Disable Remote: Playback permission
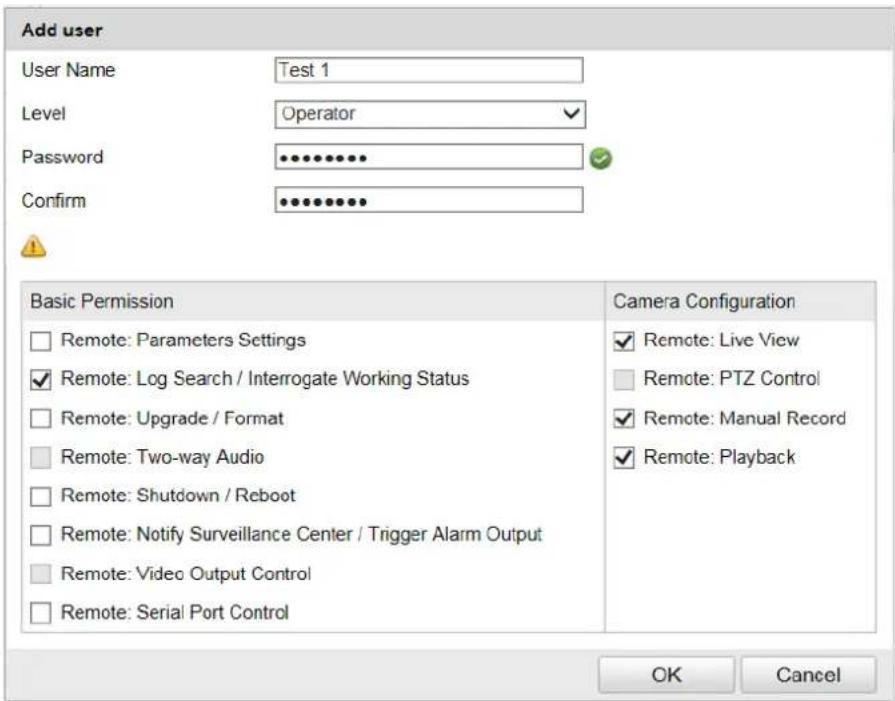 click(x=624, y=457)
